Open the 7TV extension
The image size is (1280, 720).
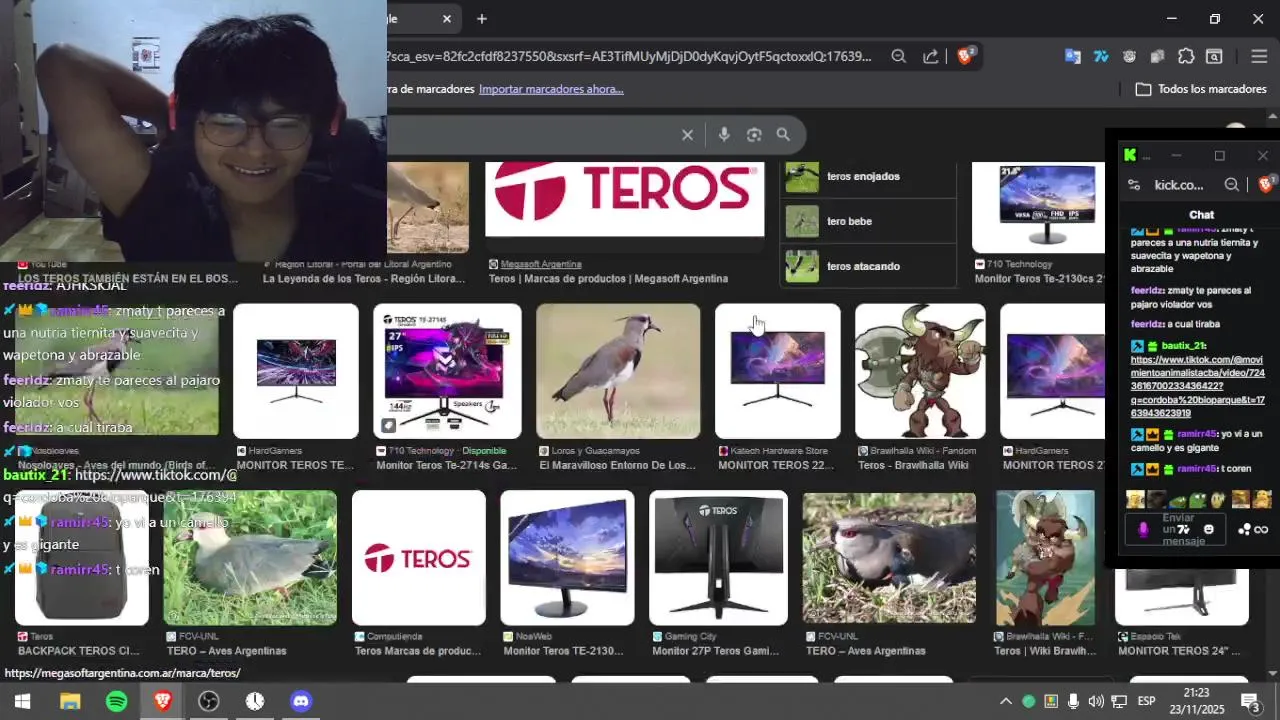tap(1101, 57)
